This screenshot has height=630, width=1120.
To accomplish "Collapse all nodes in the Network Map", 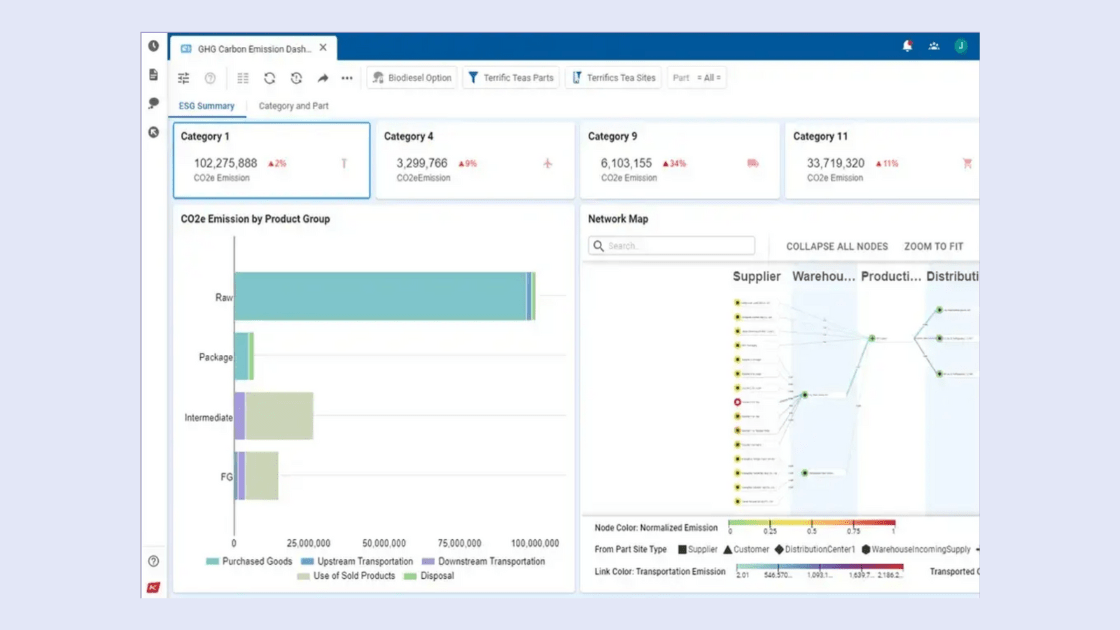I will click(836, 246).
